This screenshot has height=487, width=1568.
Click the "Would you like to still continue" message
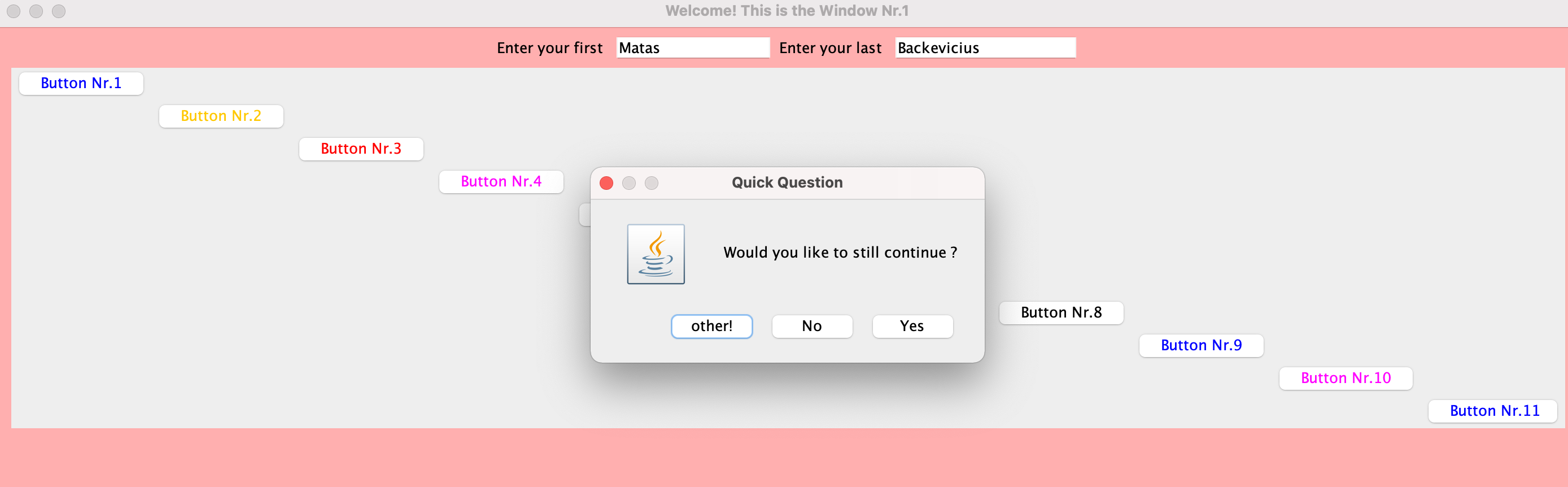840,253
